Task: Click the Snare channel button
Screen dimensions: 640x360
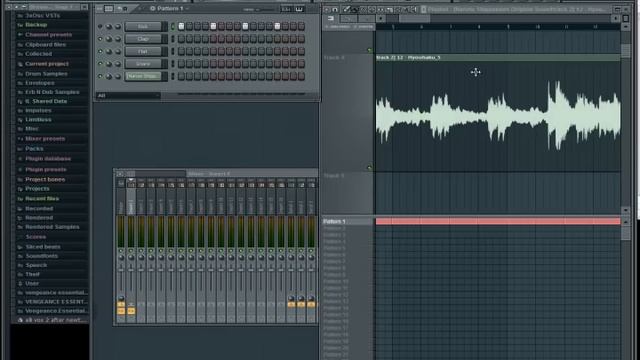Action: [143, 64]
